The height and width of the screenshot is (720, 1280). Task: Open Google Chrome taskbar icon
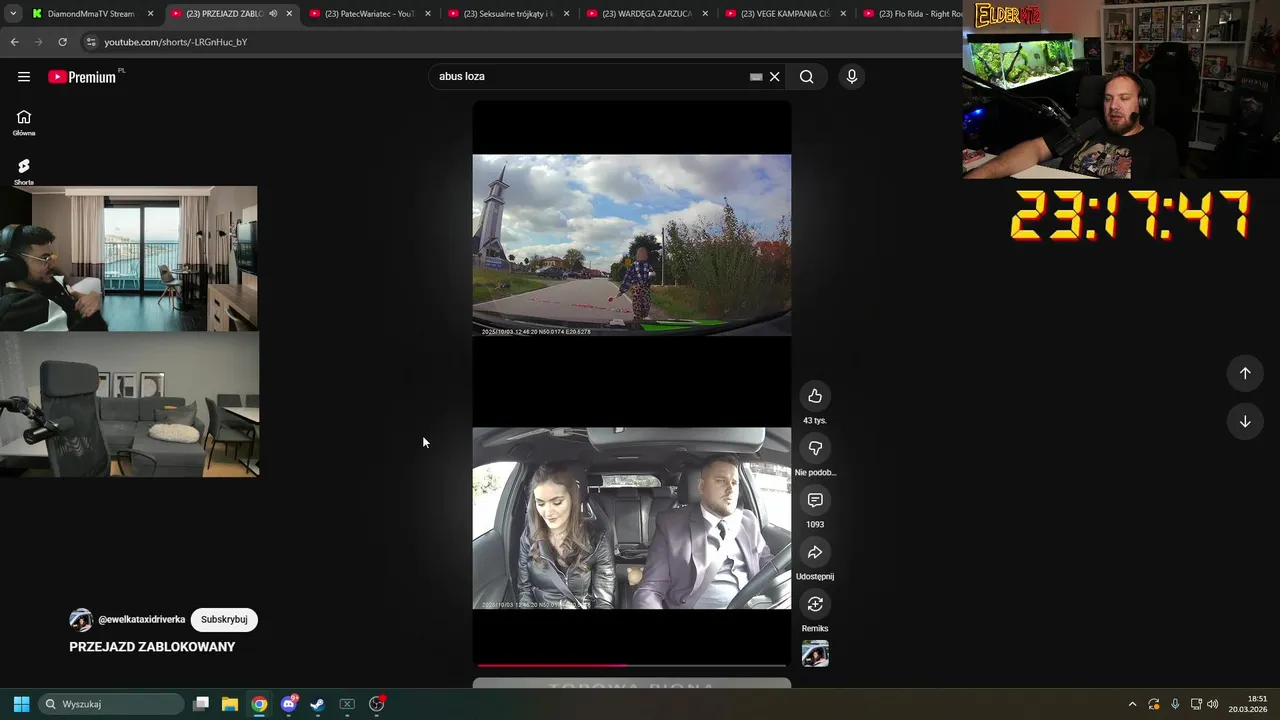[259, 704]
